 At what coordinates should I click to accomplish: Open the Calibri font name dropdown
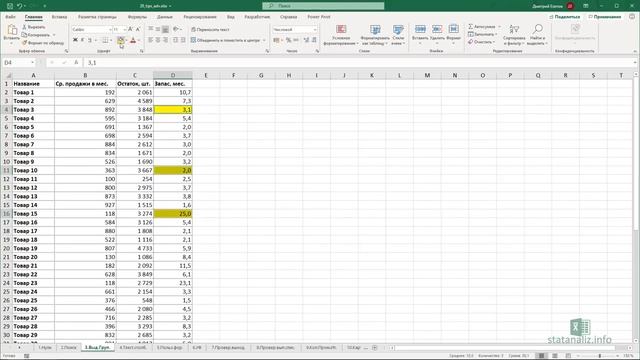coord(110,30)
